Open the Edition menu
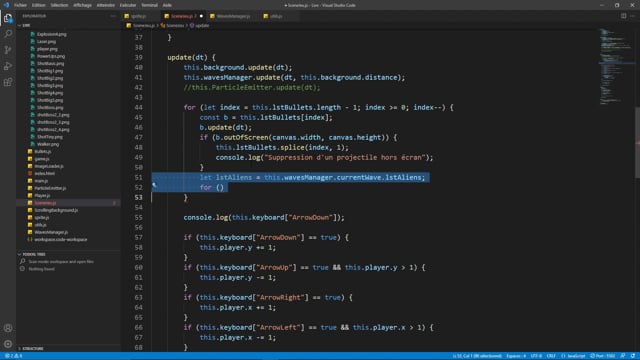This screenshot has width=640, height=360. pos(38,5)
